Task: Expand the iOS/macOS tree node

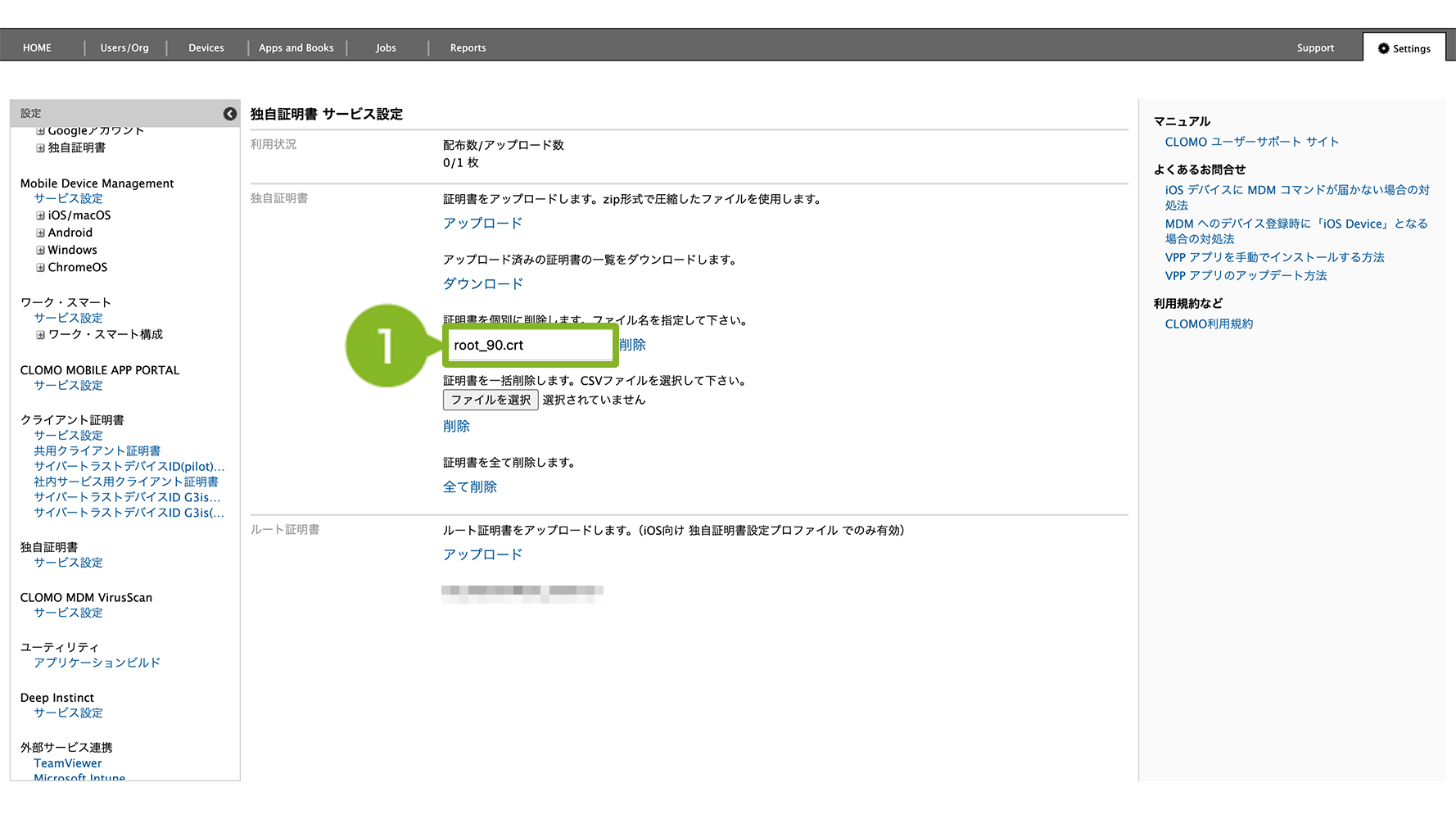Action: point(40,215)
